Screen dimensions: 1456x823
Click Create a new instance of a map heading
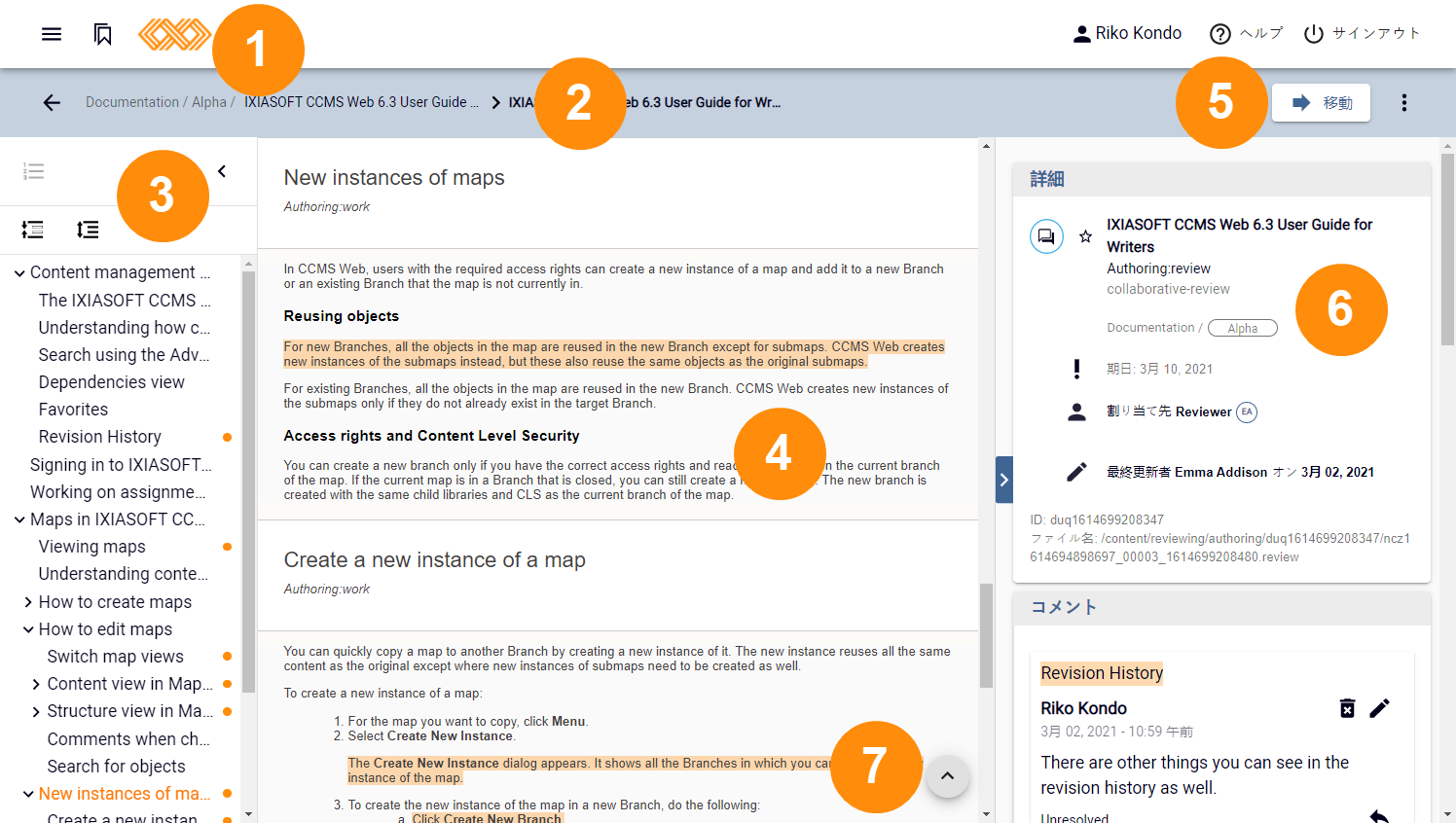click(434, 560)
